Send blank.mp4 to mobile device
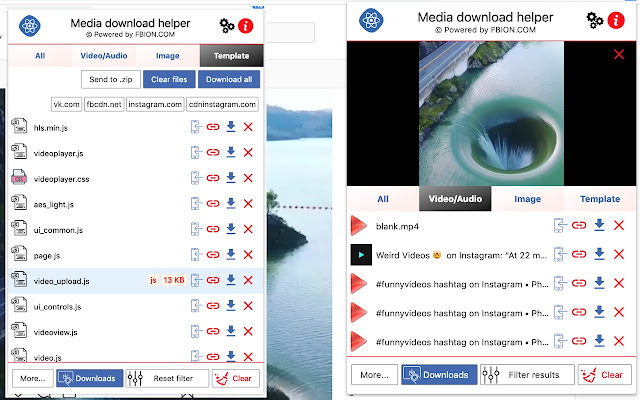The image size is (640, 400). coord(560,225)
